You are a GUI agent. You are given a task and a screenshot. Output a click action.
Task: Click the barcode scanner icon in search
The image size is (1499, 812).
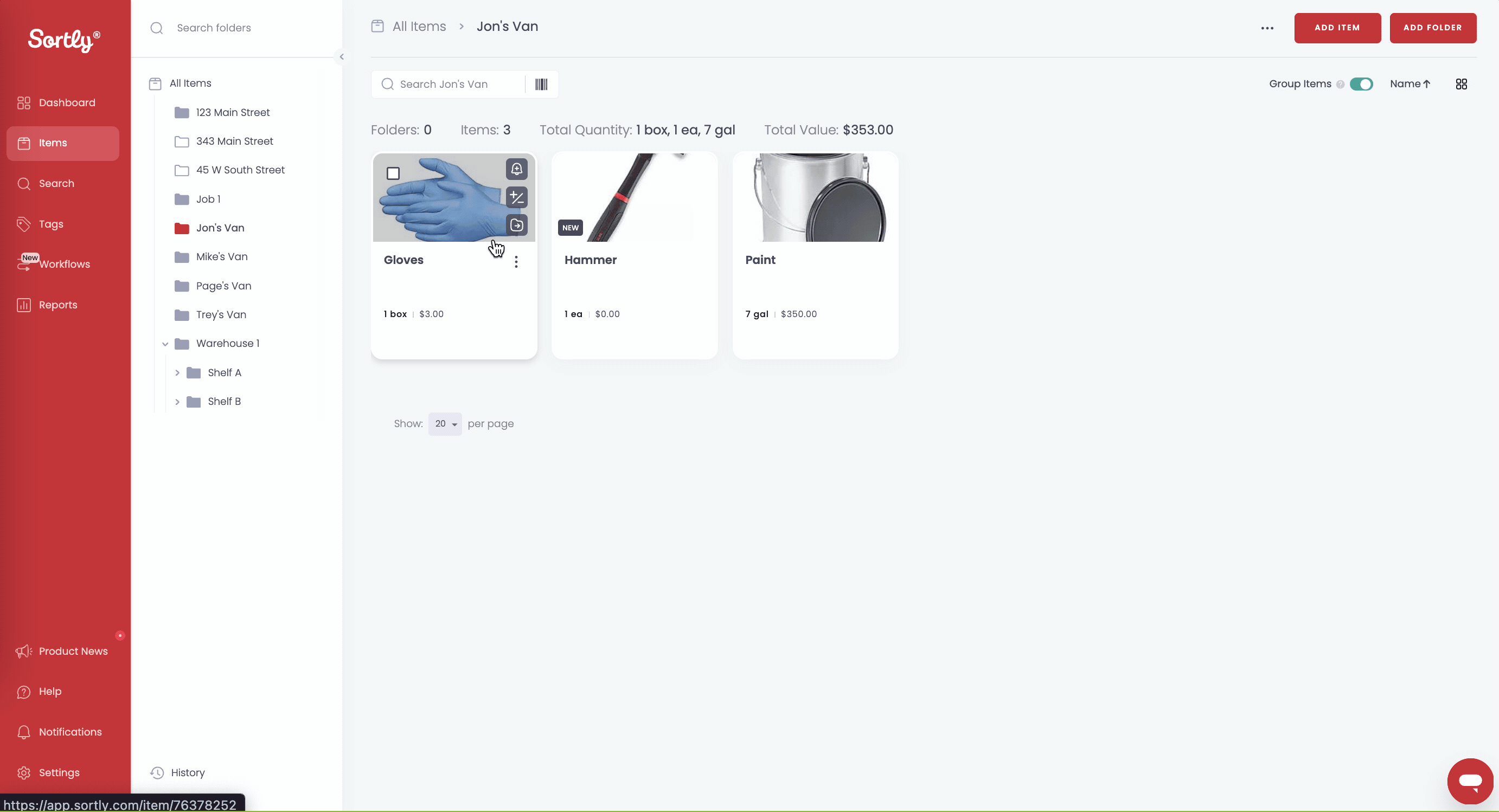pyautogui.click(x=541, y=85)
